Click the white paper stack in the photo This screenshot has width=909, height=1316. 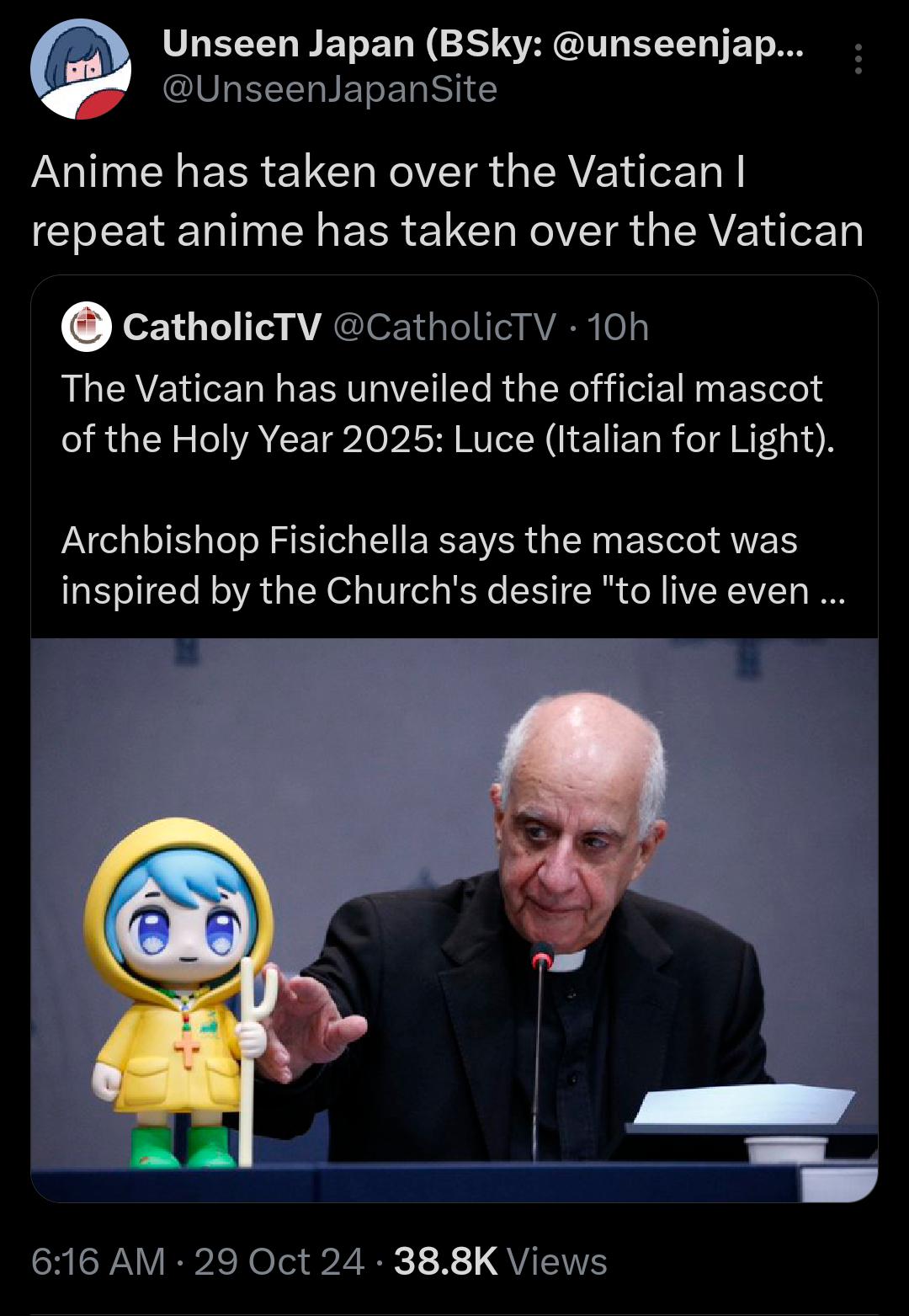[744, 1105]
